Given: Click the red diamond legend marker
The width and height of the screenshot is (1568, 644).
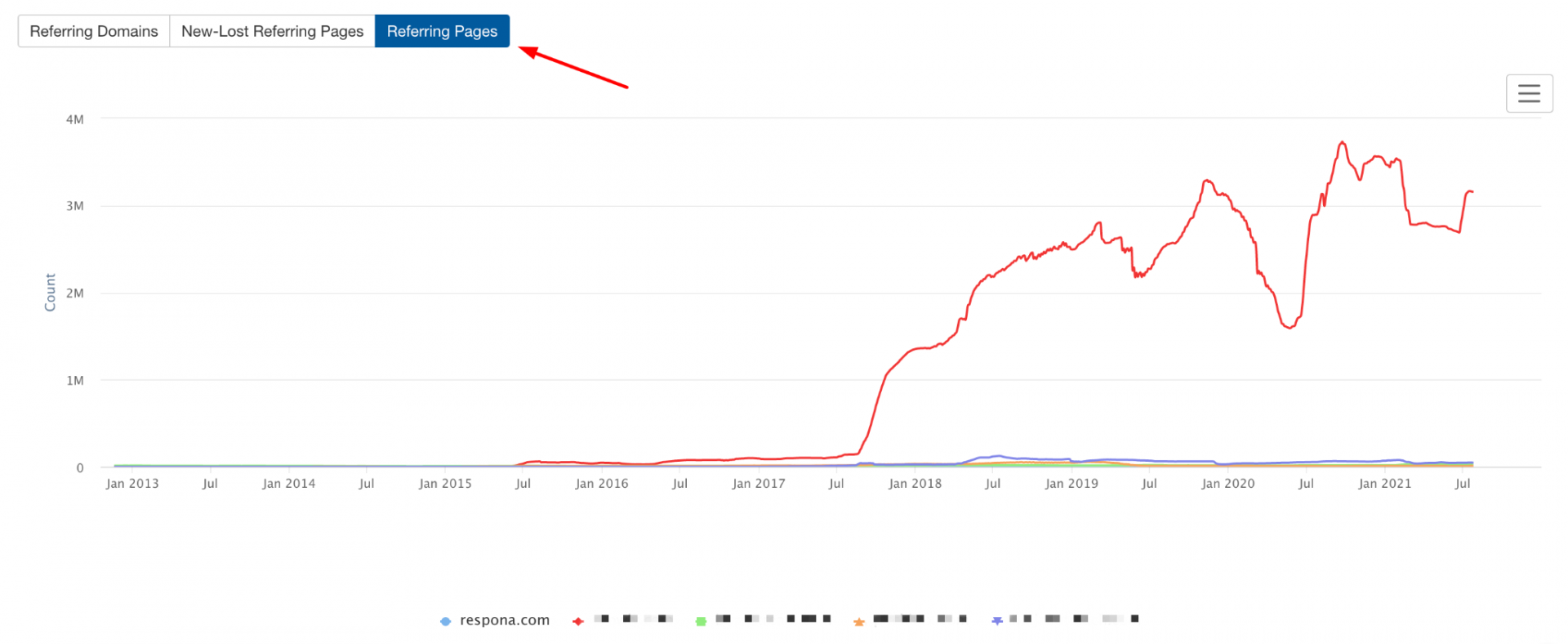Looking at the screenshot, I should tap(578, 622).
